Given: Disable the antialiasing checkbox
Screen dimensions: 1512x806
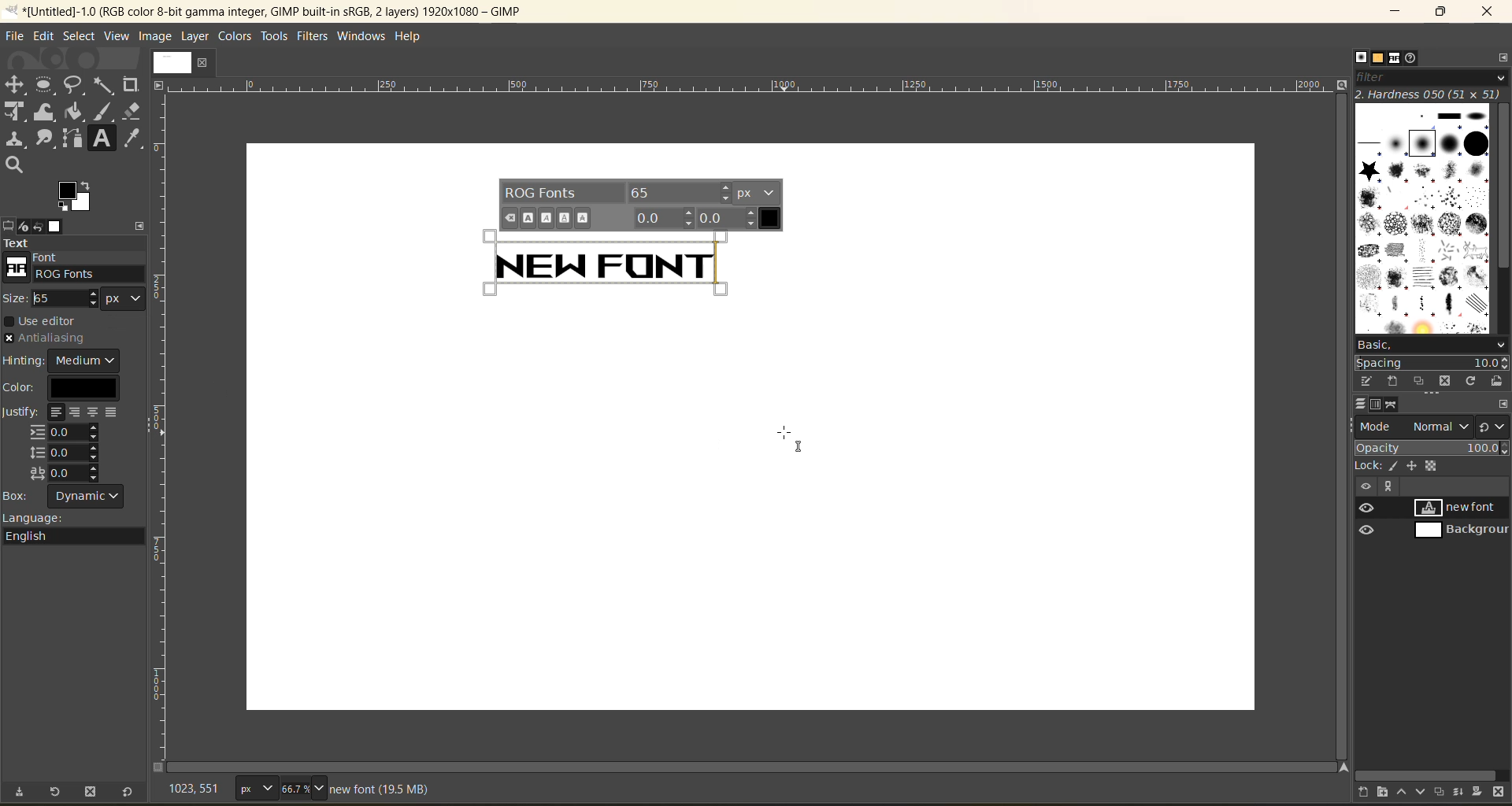Looking at the screenshot, I should click(9, 340).
